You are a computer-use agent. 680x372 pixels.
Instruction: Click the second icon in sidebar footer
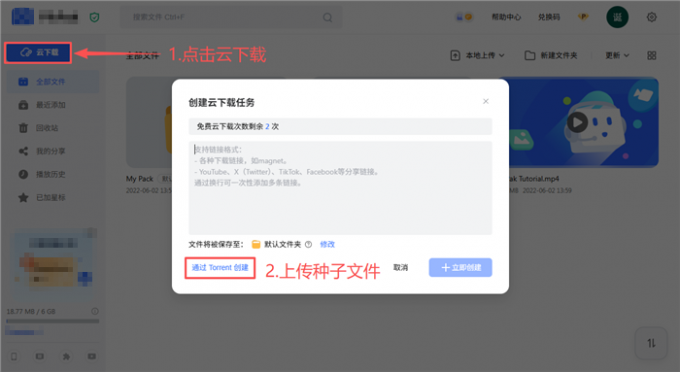[x=40, y=356]
